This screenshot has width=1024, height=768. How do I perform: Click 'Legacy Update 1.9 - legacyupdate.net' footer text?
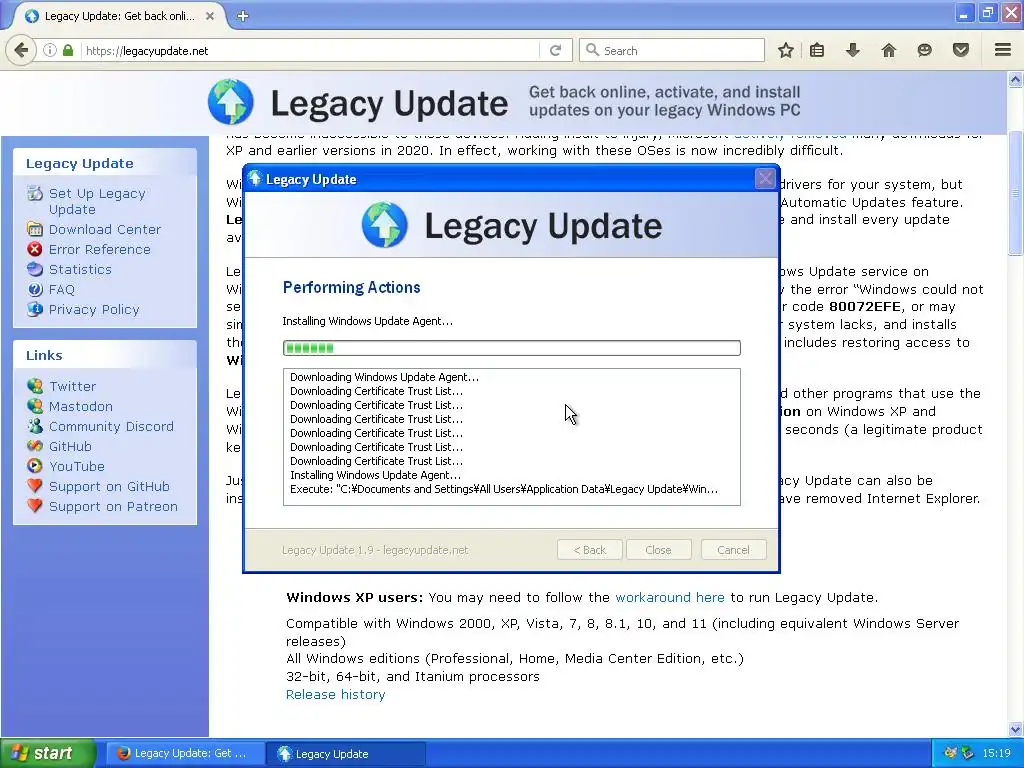pyautogui.click(x=375, y=550)
